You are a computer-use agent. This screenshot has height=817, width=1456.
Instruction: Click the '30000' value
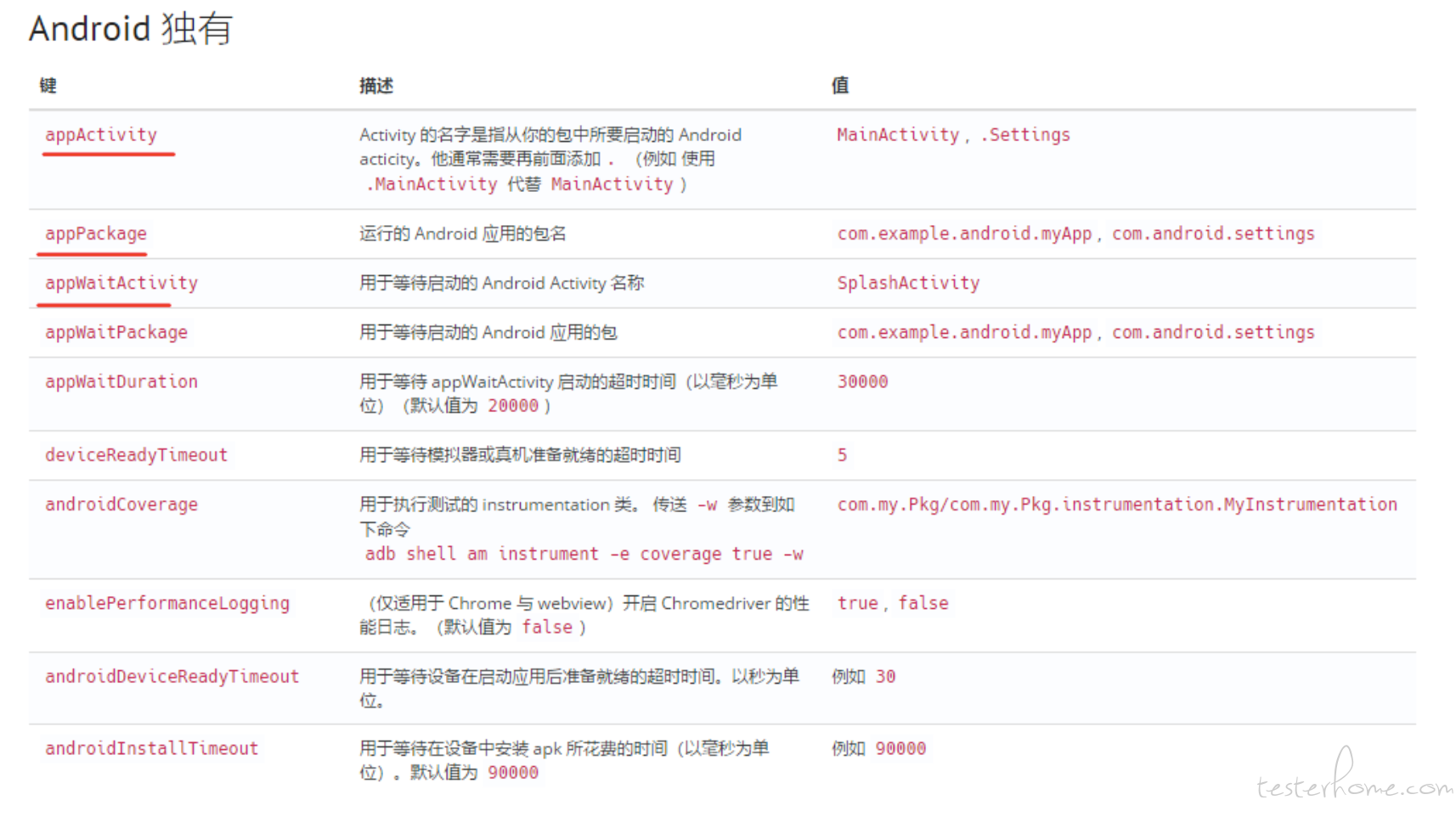point(862,381)
